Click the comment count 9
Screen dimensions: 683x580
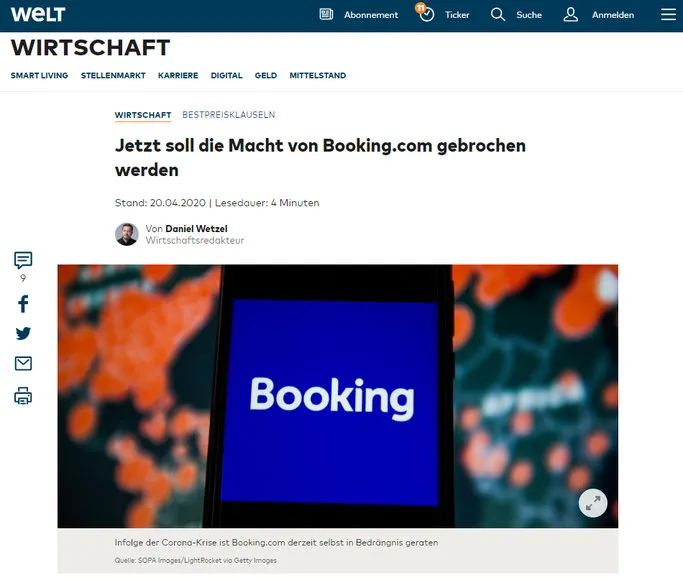pos(23,278)
